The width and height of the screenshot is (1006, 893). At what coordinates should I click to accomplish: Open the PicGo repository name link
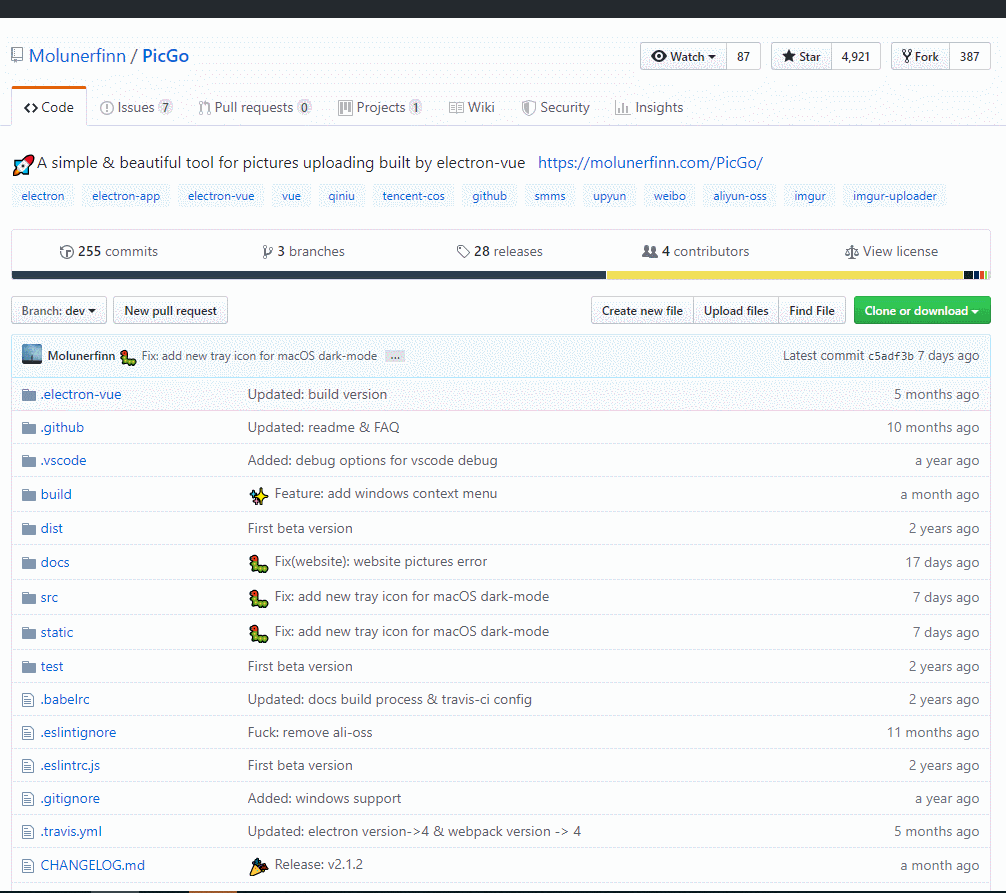pos(166,56)
